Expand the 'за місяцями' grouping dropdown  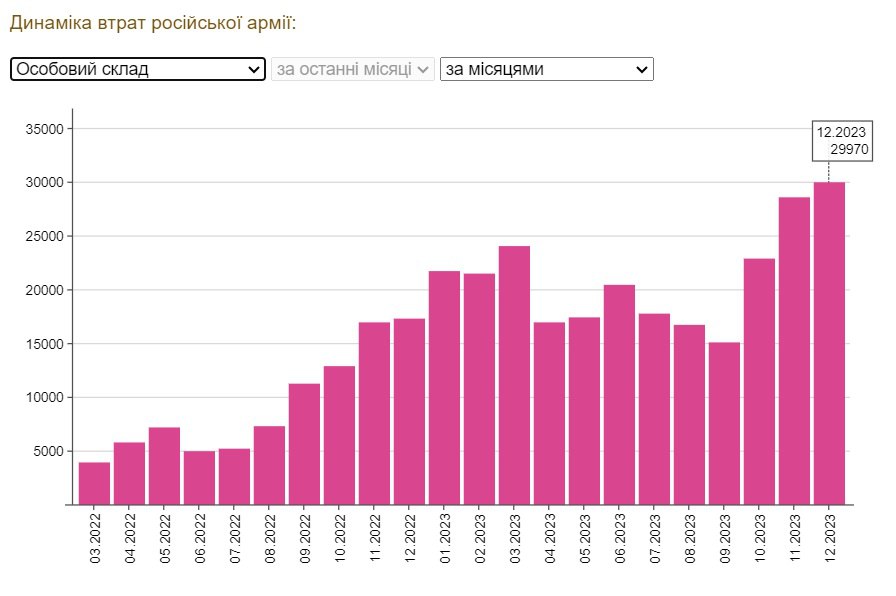click(546, 69)
